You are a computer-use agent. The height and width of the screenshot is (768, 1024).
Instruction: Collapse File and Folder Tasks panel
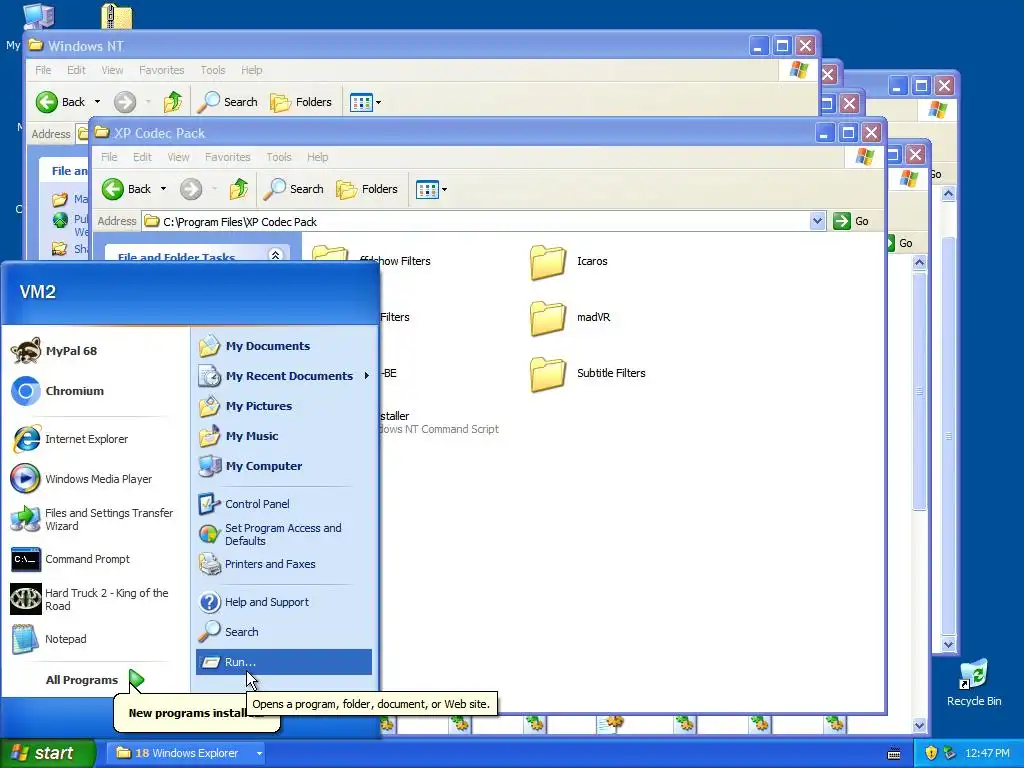(275, 255)
